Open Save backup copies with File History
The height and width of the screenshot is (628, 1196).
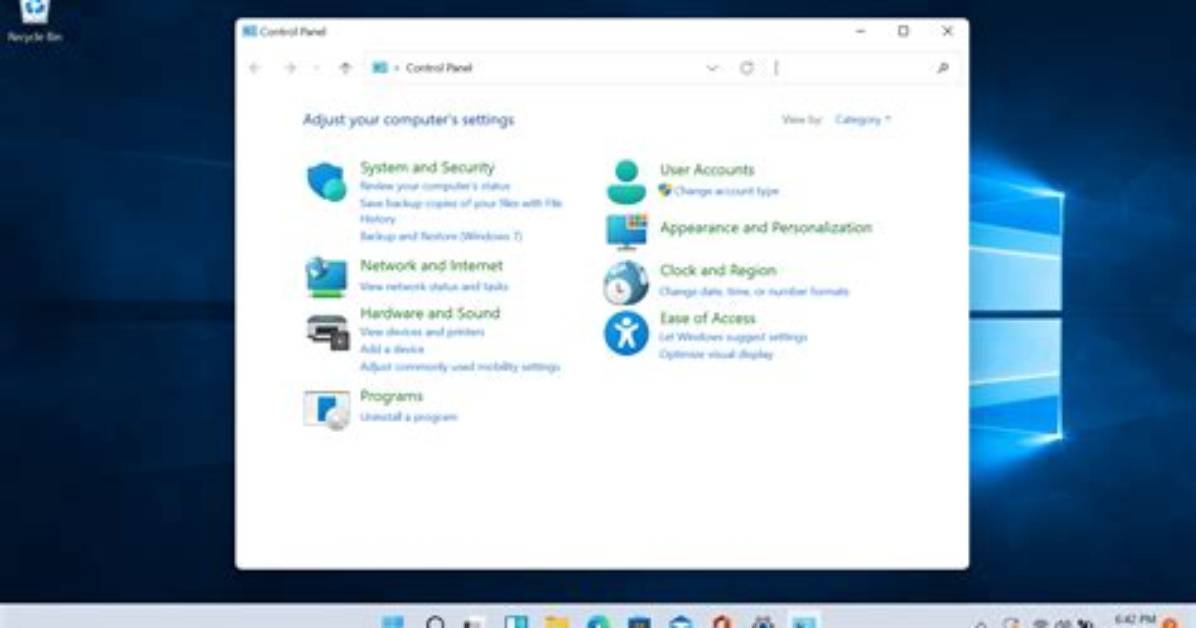[461, 211]
